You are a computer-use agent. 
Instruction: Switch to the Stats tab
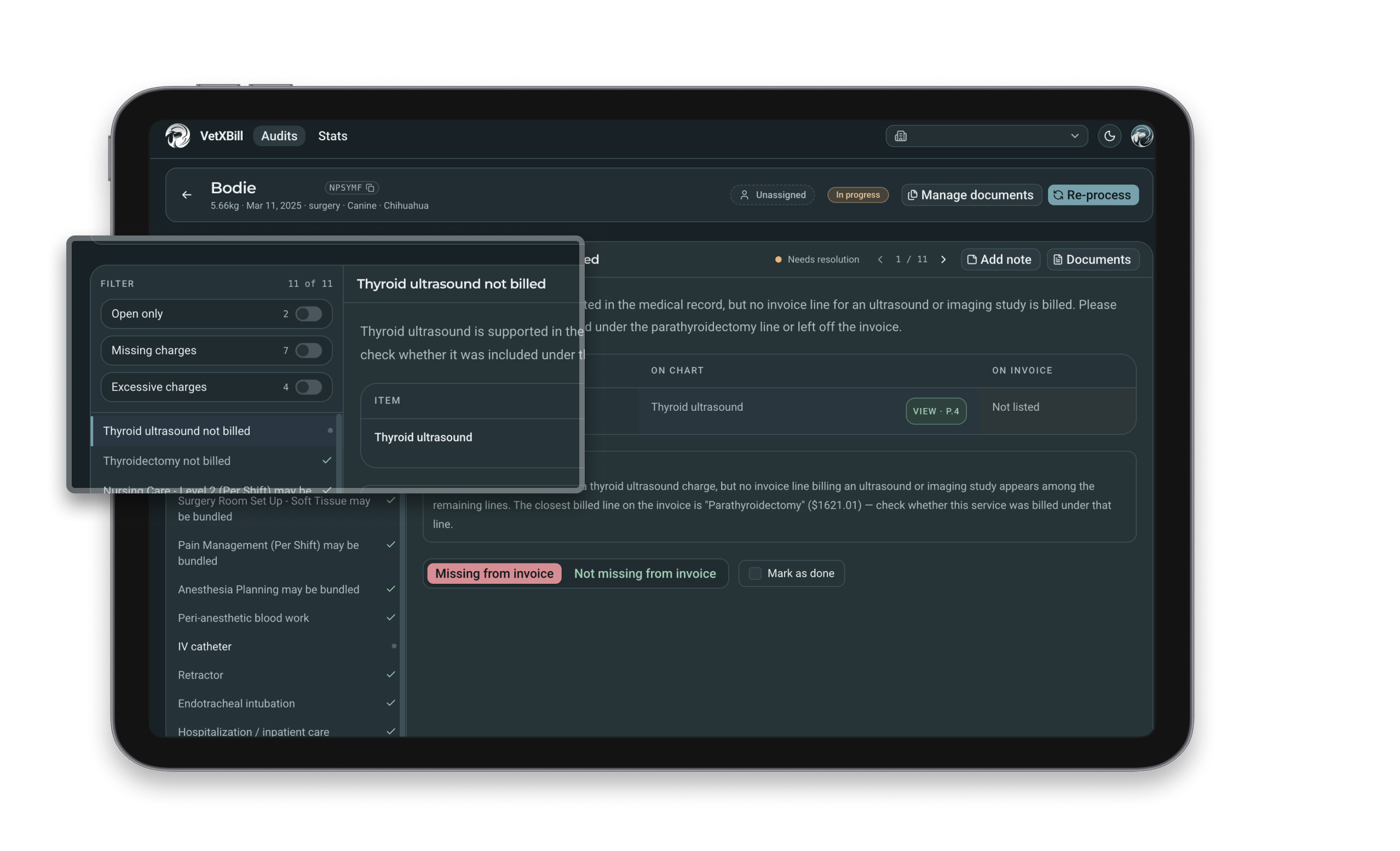pyautogui.click(x=332, y=136)
